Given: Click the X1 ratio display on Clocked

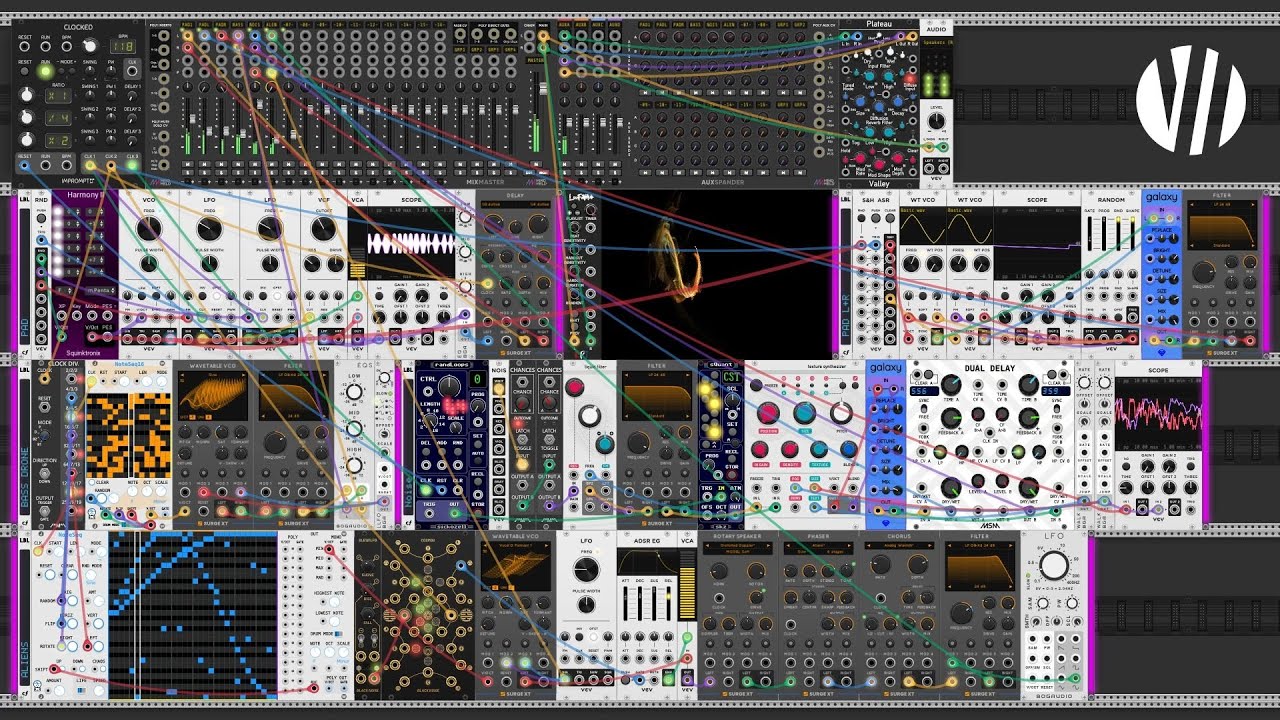Looking at the screenshot, I should pyautogui.click(x=58, y=94).
